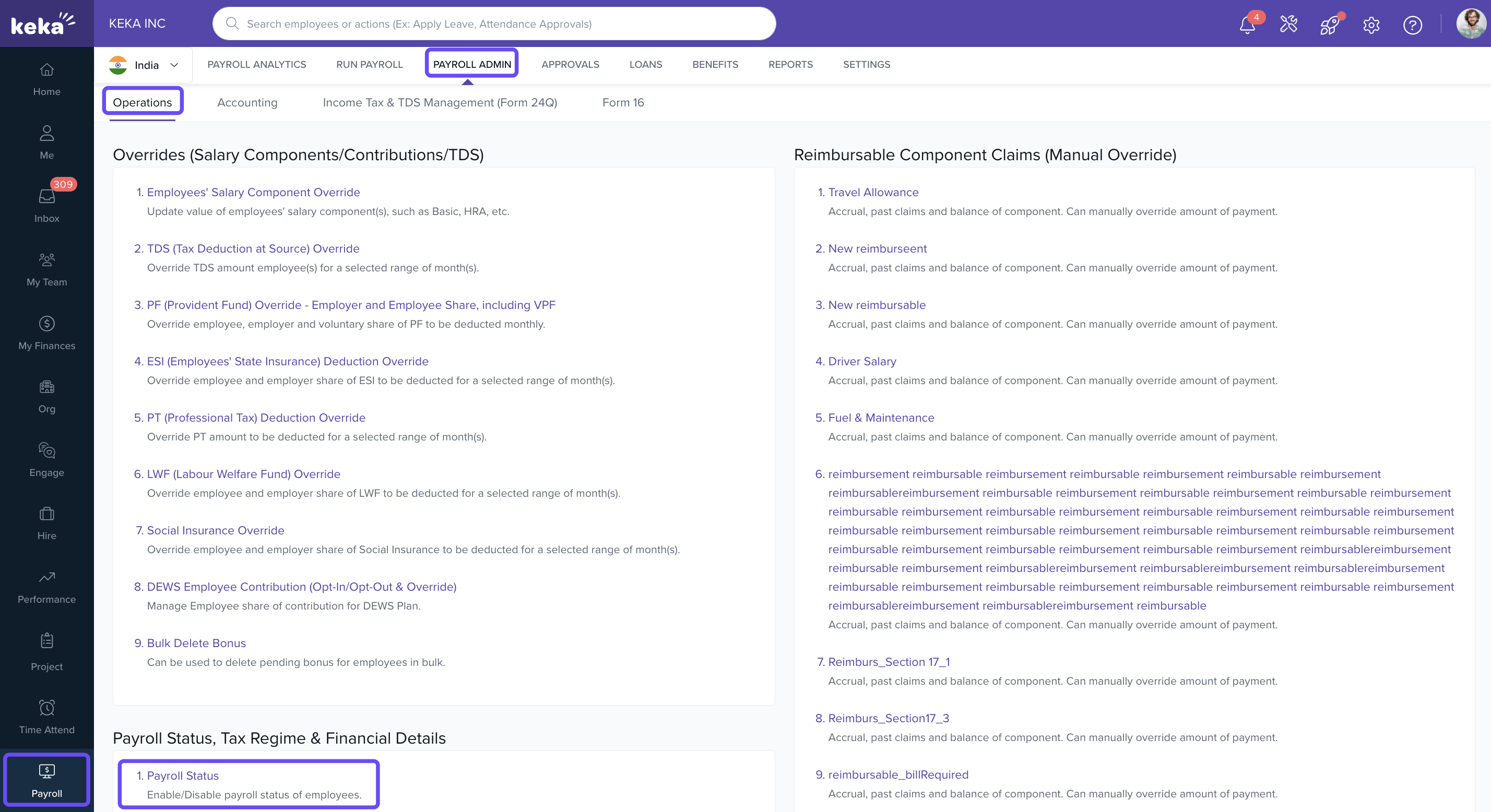
Task: Open Performance in the sidebar
Action: coord(46,586)
